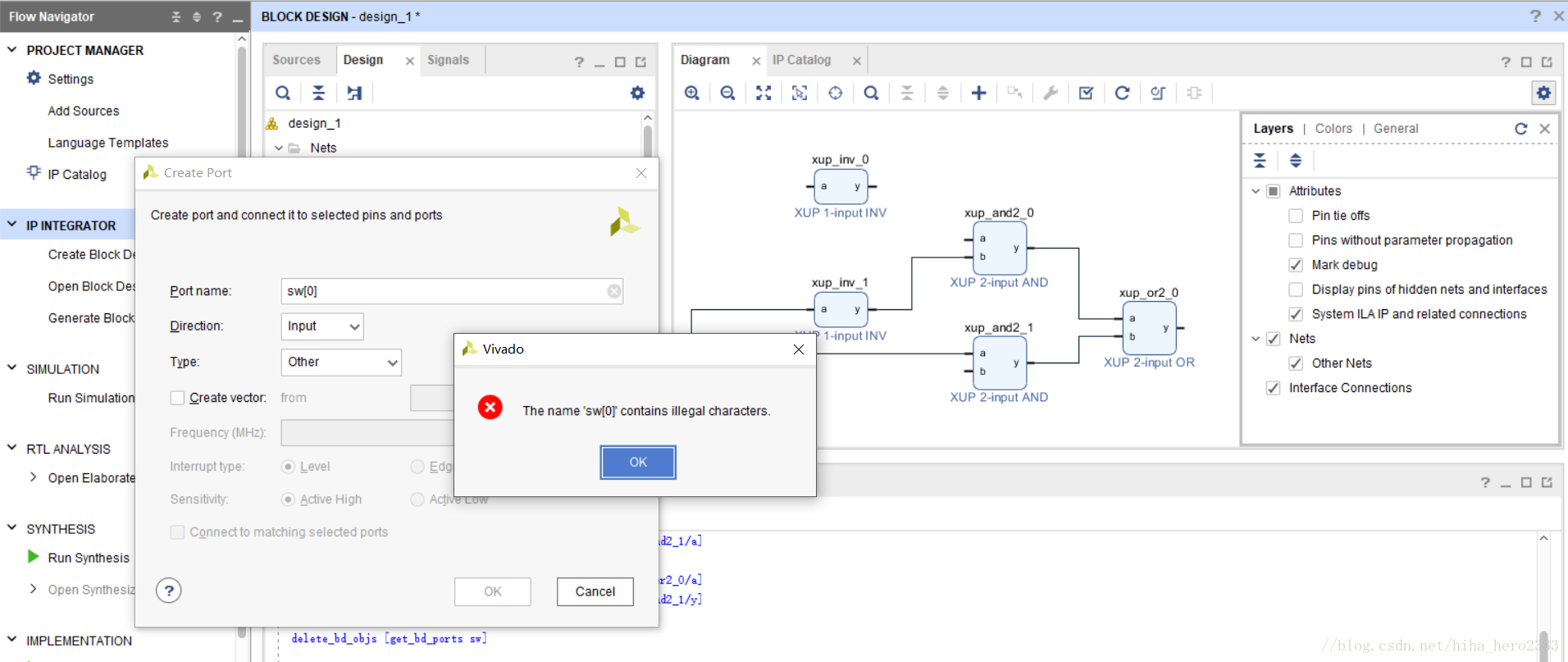Tick Connect to matching selected ports
The width and height of the screenshot is (1568, 662).
pyautogui.click(x=177, y=532)
